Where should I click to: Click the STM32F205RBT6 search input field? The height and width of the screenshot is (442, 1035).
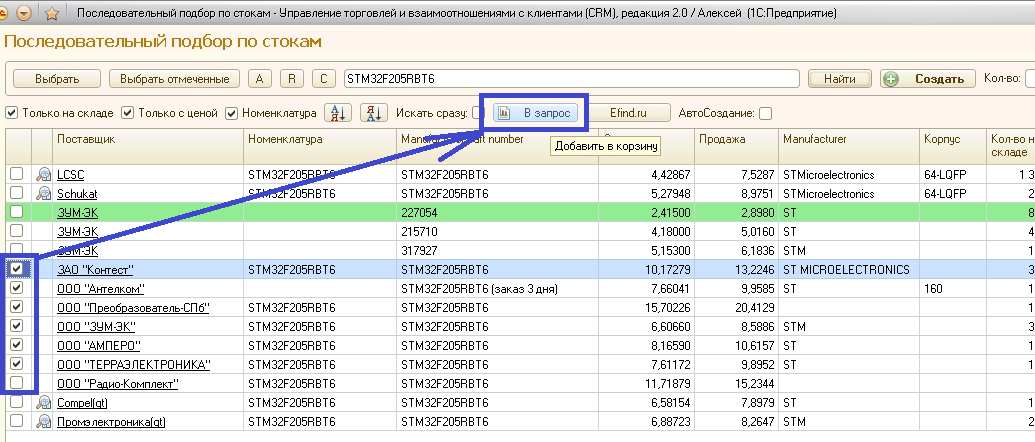[x=570, y=79]
